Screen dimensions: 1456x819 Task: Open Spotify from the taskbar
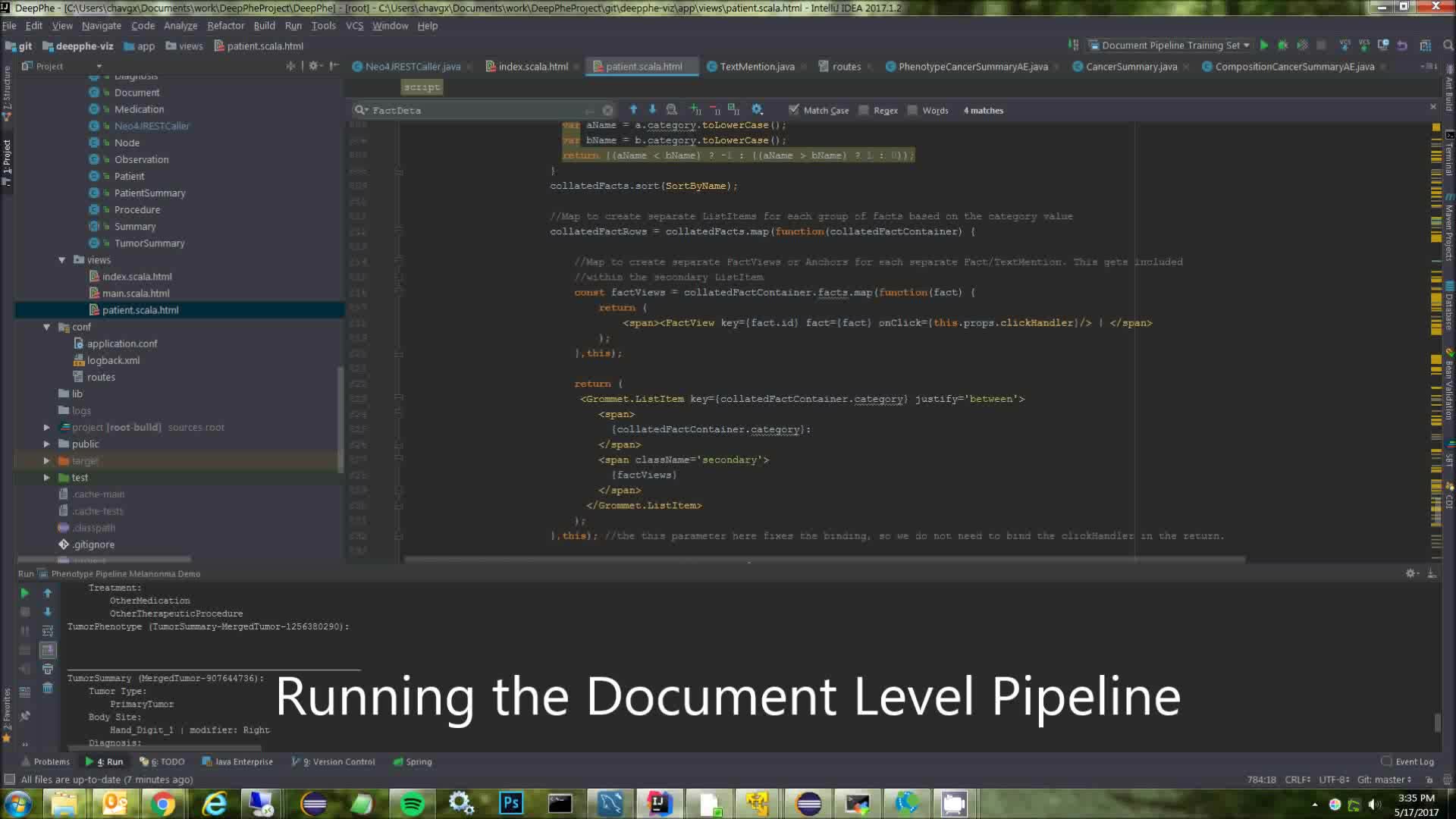(x=412, y=803)
